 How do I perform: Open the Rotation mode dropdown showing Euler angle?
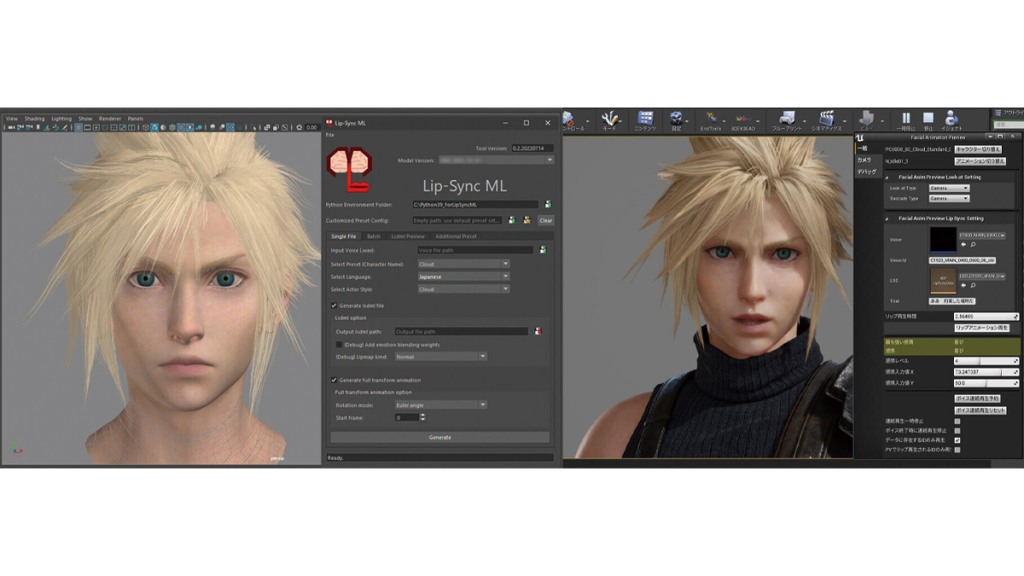click(440, 405)
